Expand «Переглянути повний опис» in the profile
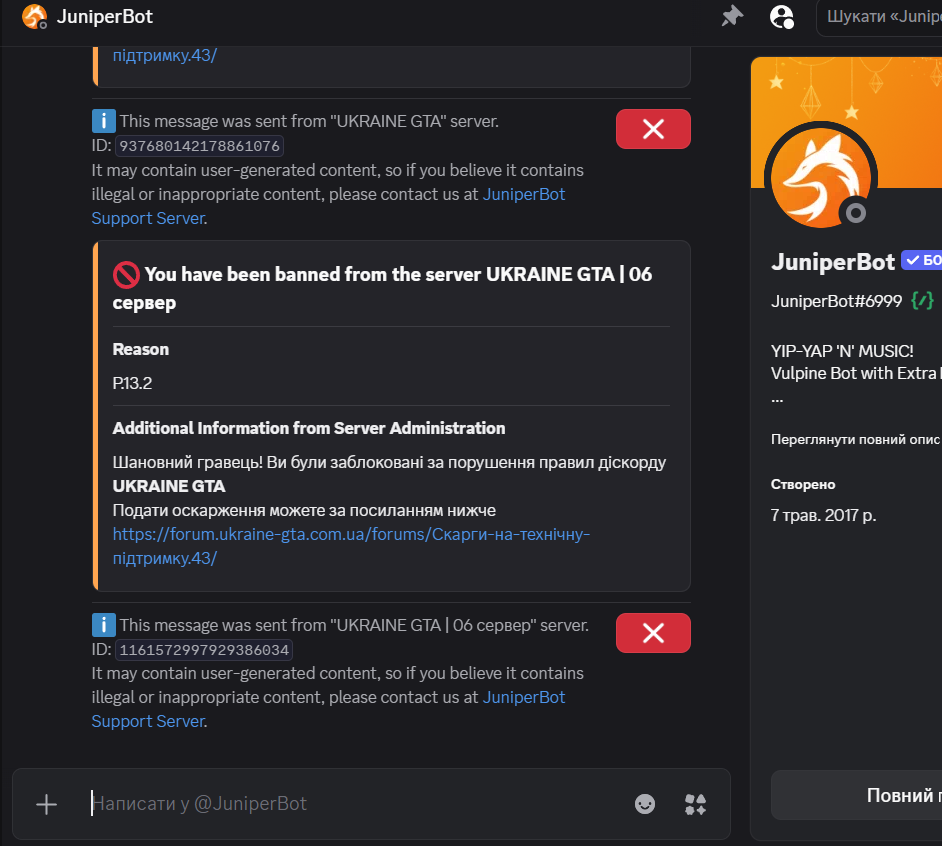Image resolution: width=942 pixels, height=846 pixels. [x=855, y=439]
